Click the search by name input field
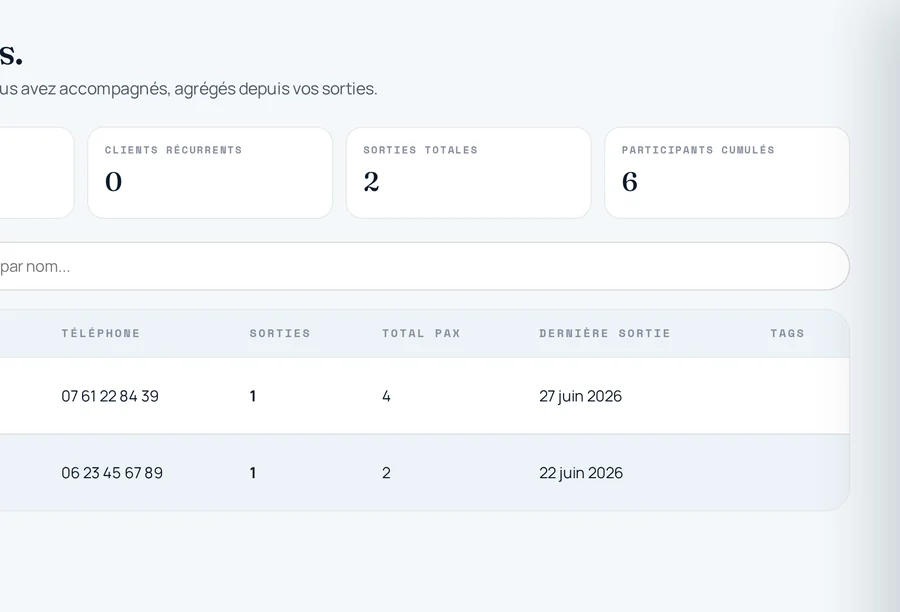The image size is (900, 612). coord(424,266)
